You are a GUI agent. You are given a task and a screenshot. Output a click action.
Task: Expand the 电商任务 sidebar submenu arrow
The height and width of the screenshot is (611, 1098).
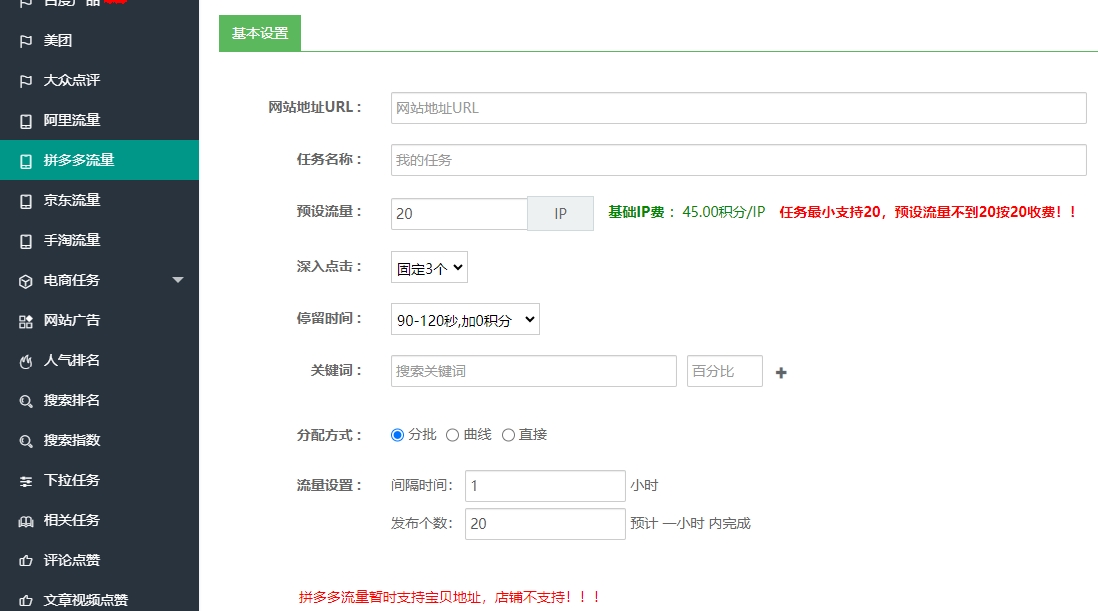pos(178,280)
